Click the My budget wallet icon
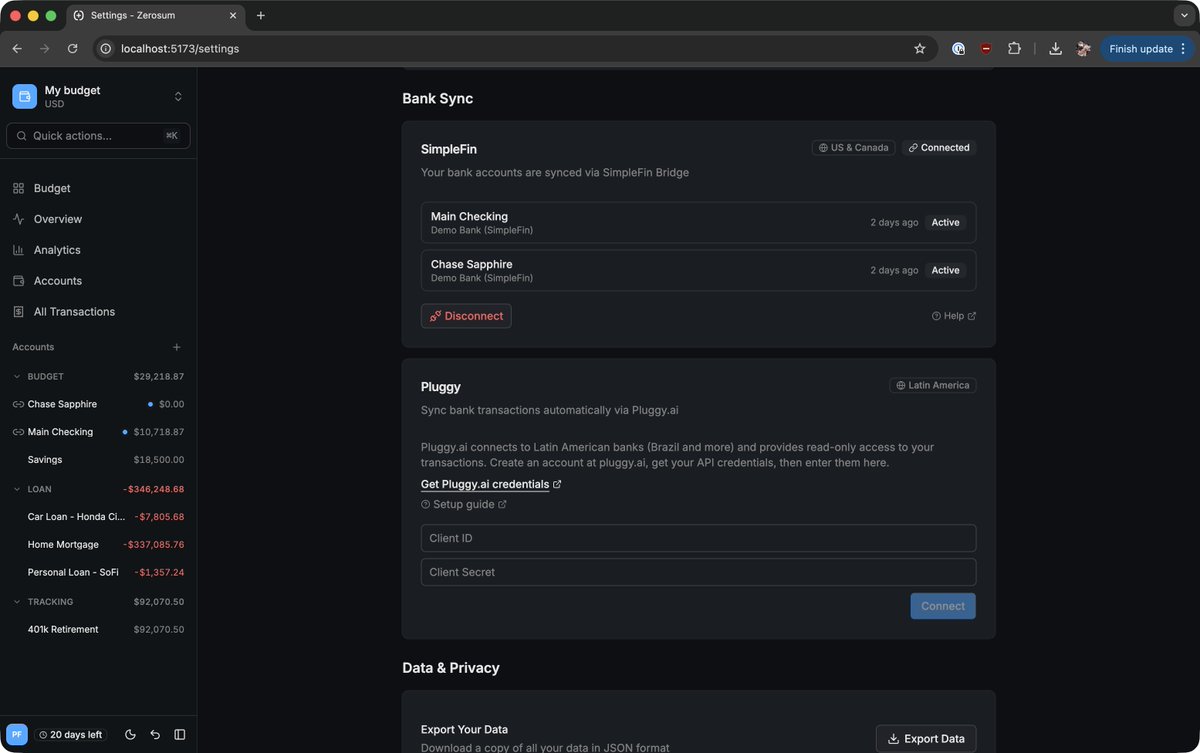 (x=24, y=96)
